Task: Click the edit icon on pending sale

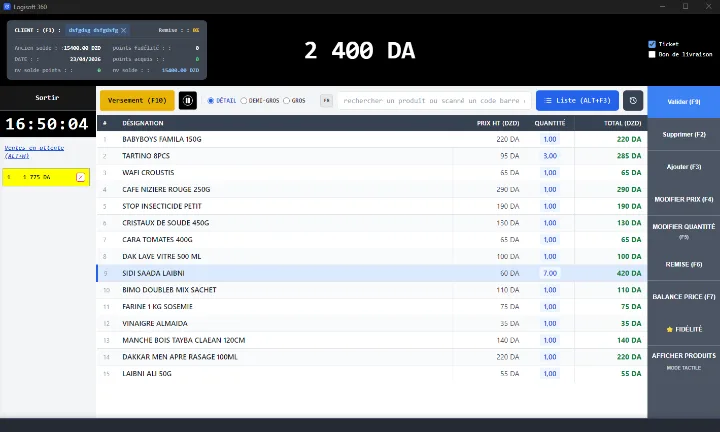Action: [80, 177]
